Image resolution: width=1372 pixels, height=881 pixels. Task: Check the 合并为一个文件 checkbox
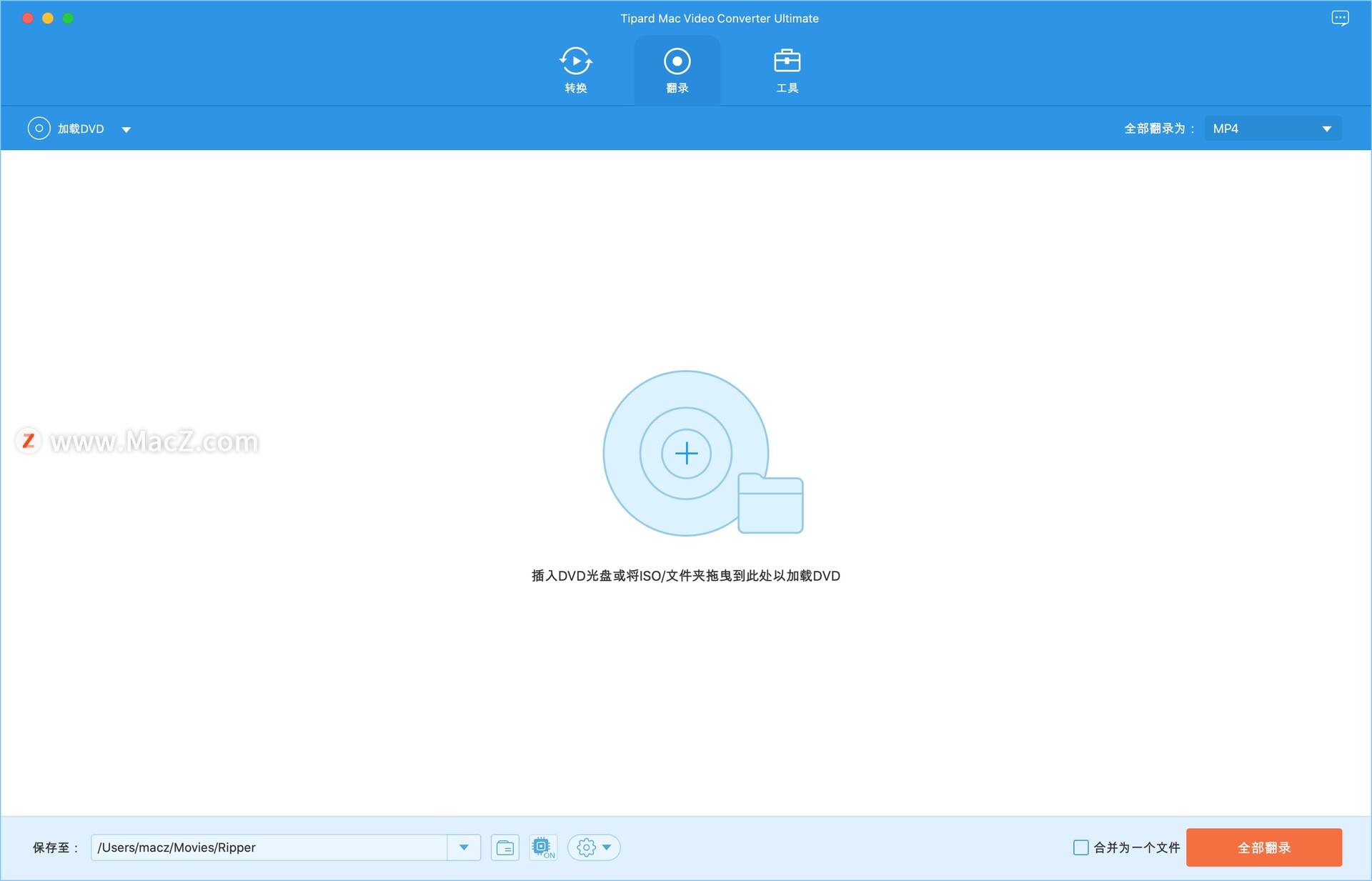(1081, 847)
